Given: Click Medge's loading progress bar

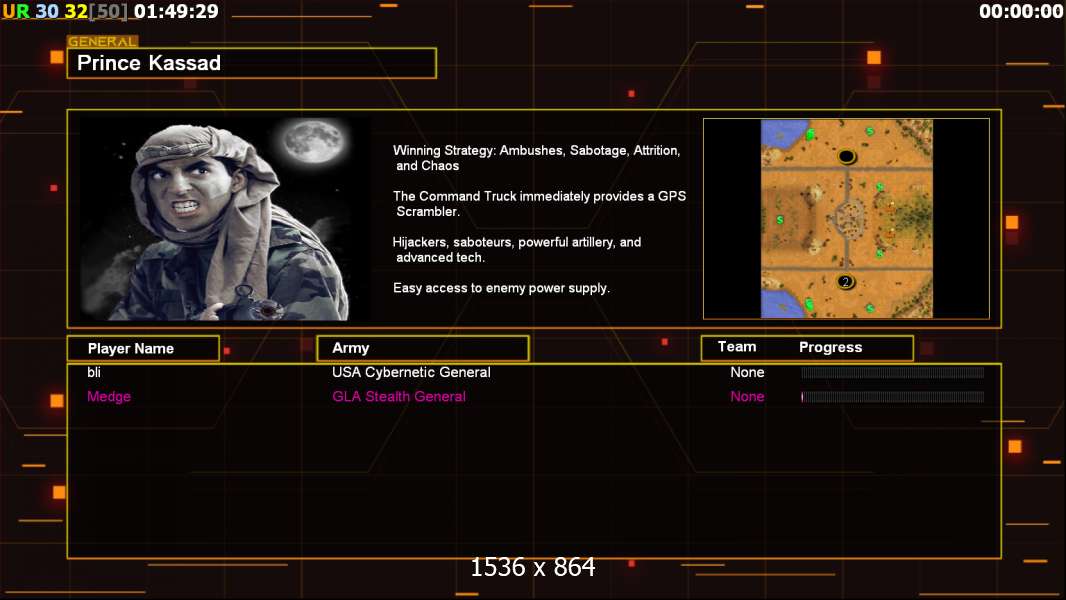Looking at the screenshot, I should [x=893, y=397].
